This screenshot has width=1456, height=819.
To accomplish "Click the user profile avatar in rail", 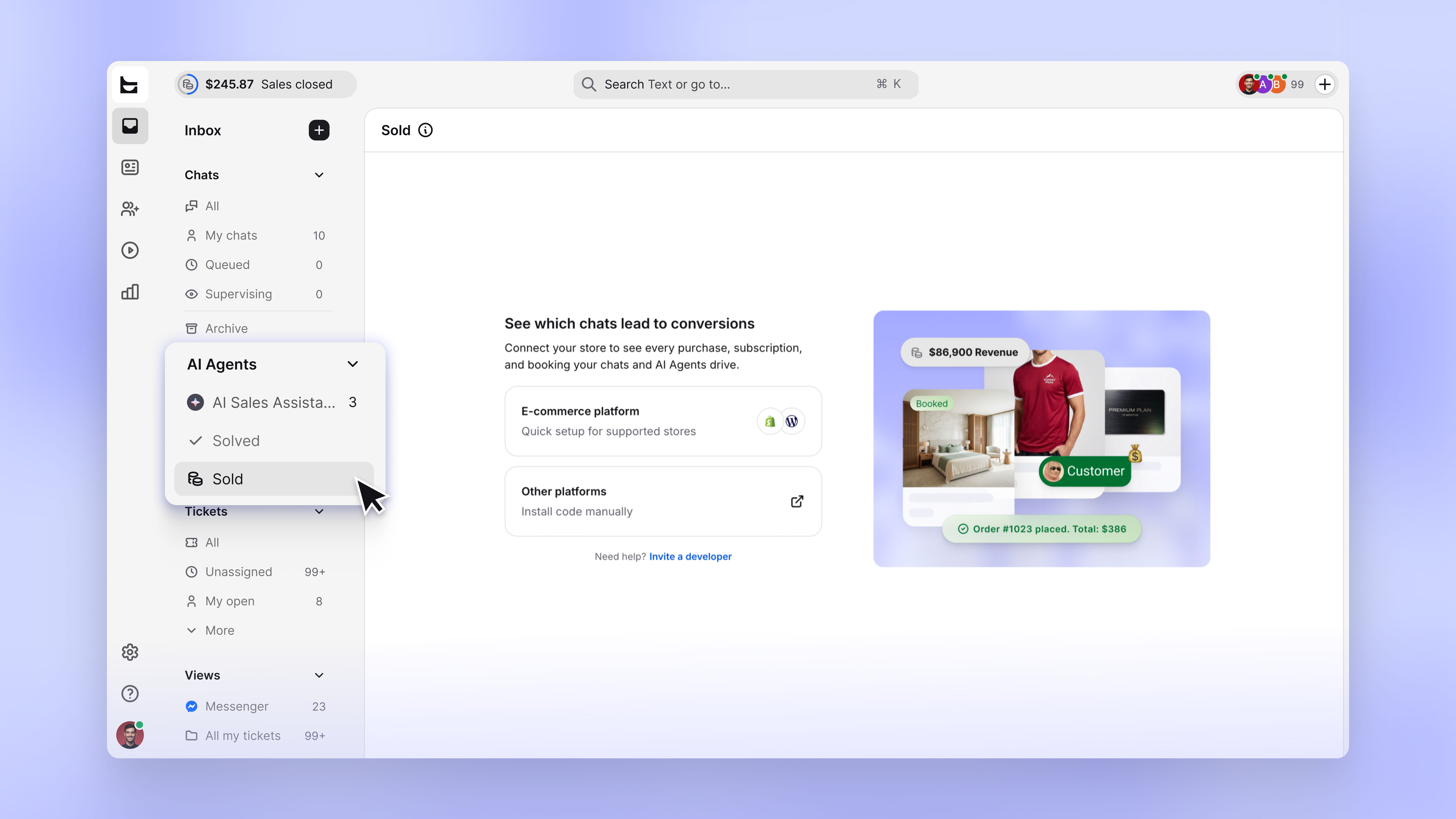I will click(130, 735).
